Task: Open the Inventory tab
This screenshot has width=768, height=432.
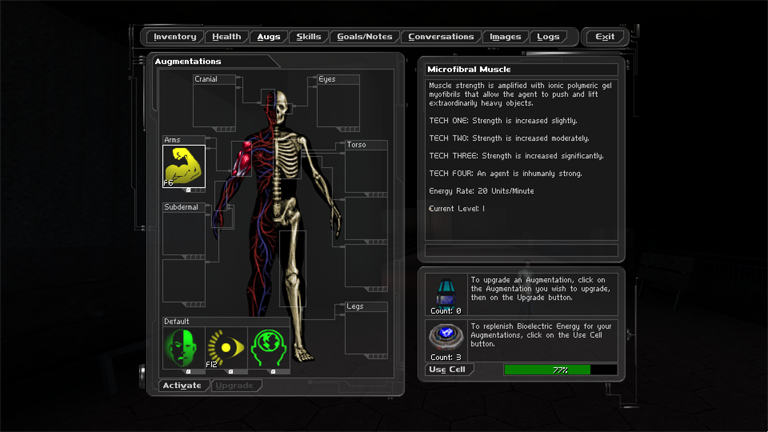Action: (175, 37)
